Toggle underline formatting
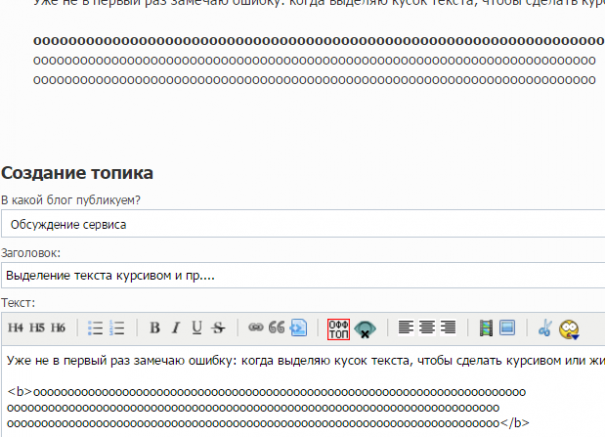Screen dimensions: 605x437 point(197,327)
